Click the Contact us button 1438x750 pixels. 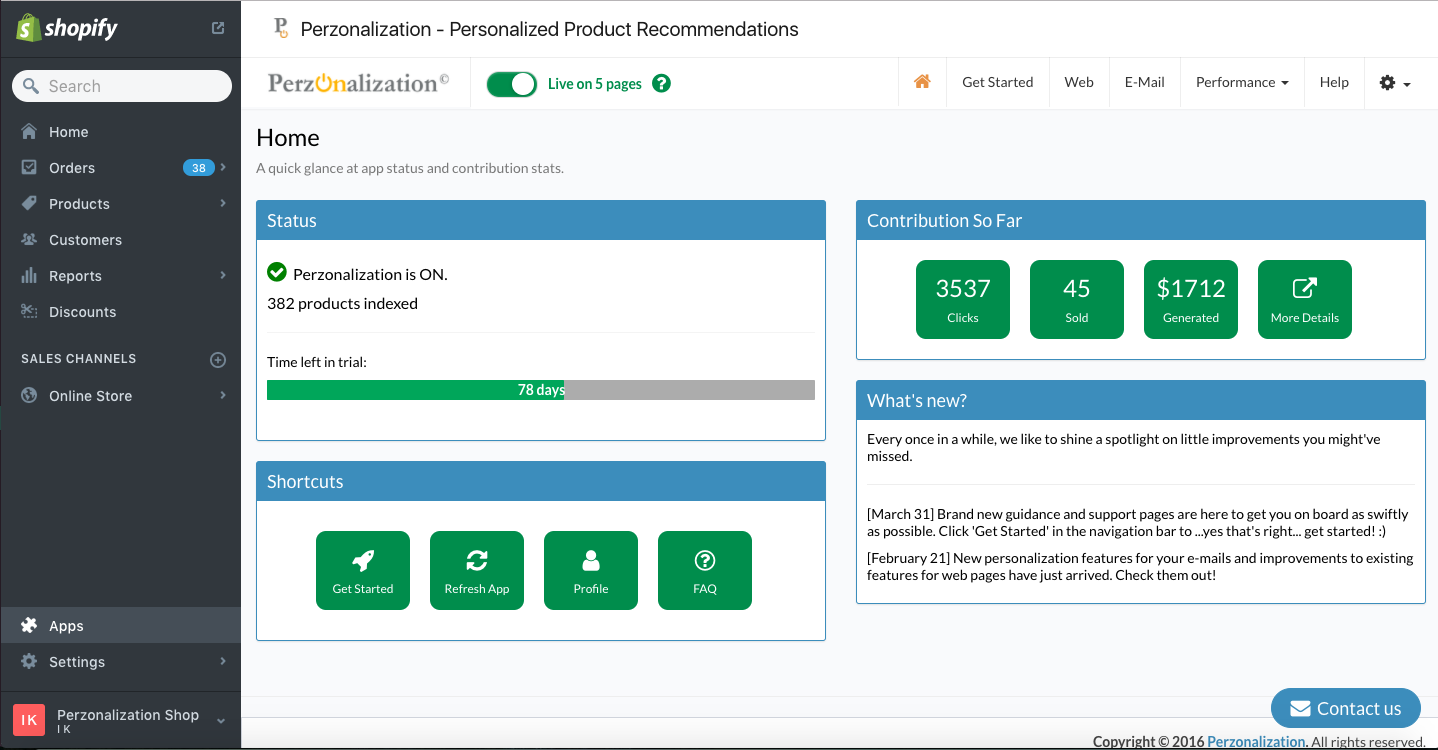tap(1345, 708)
